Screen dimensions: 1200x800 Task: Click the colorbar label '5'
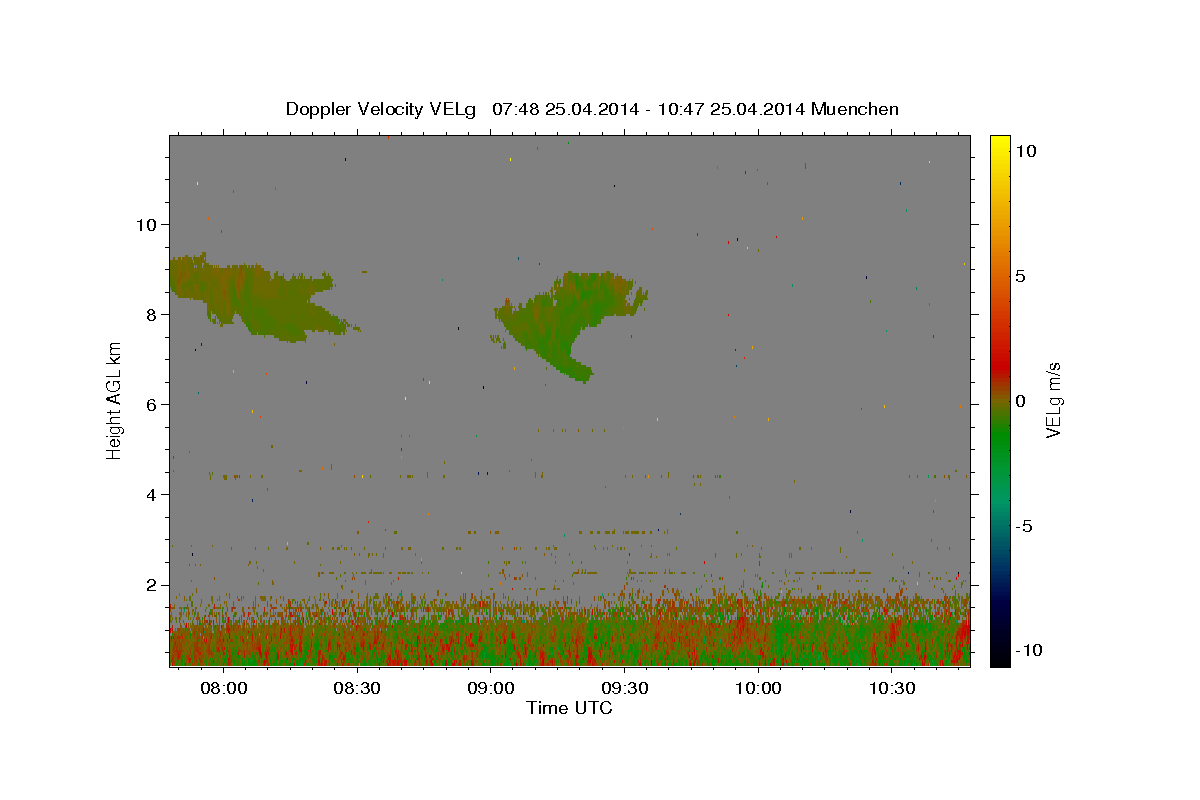pos(1020,276)
